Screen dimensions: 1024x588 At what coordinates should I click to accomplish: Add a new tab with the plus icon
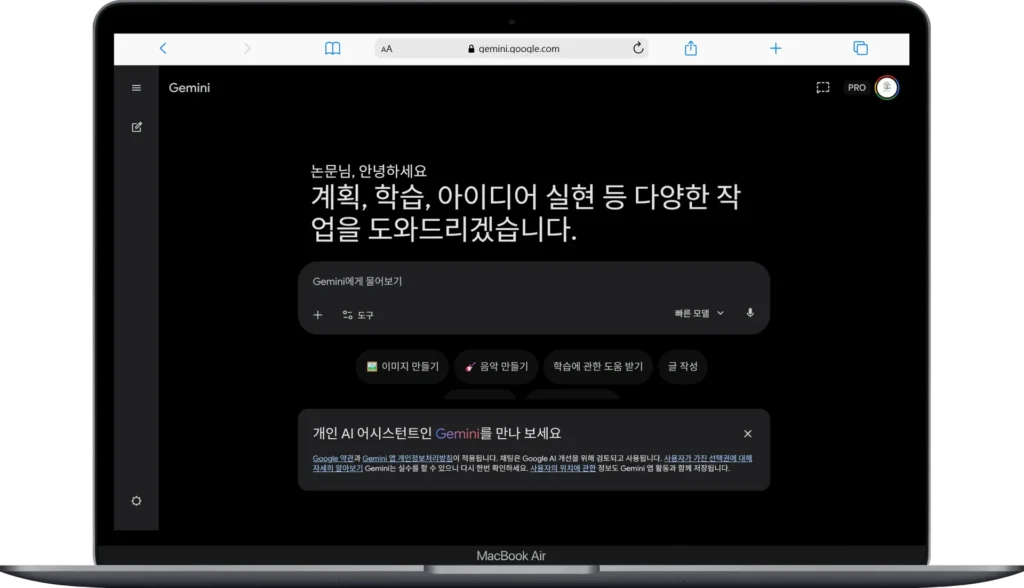tap(775, 48)
